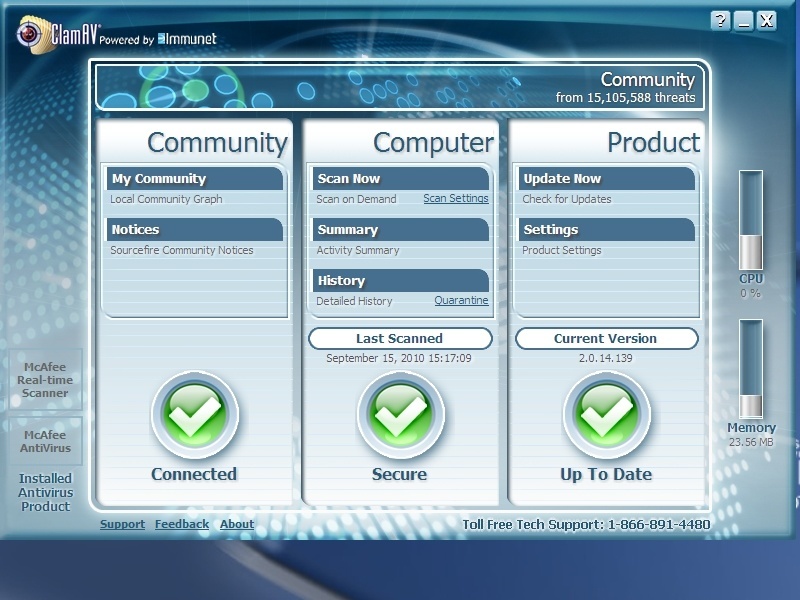The height and width of the screenshot is (600, 800).
Task: Click the CPU usage meter bar
Action: point(751,220)
